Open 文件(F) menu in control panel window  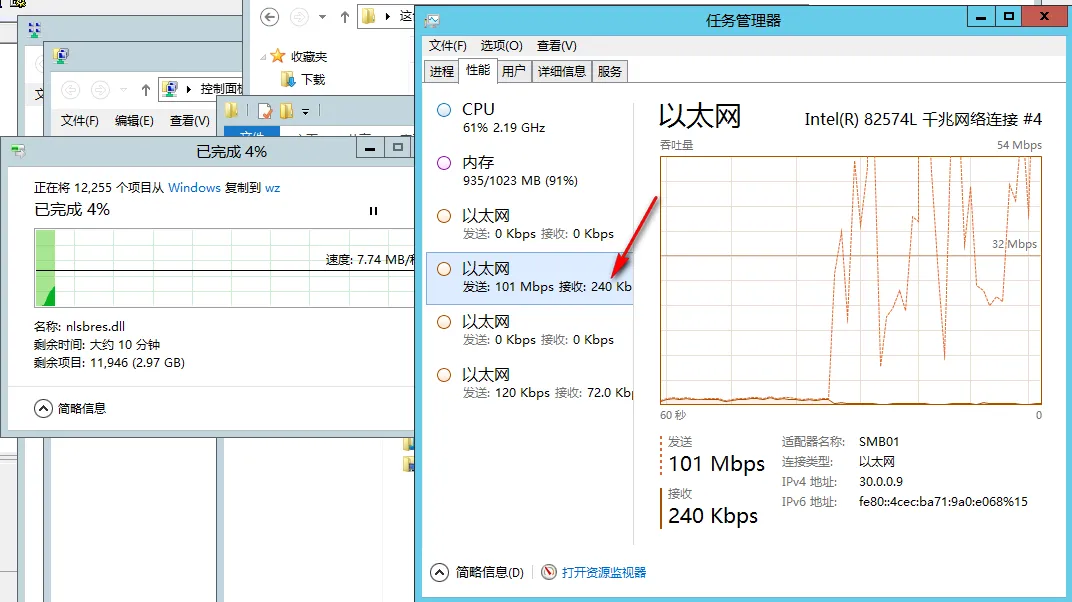(x=79, y=121)
